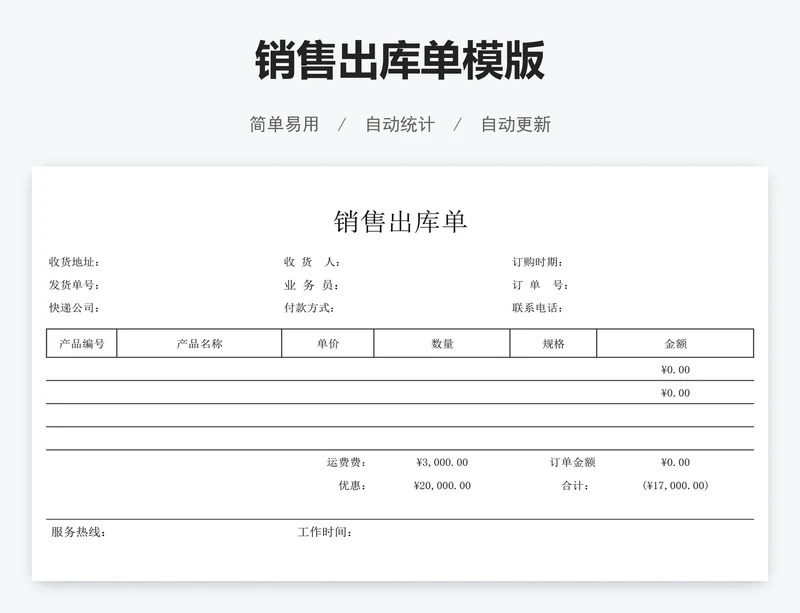Click the 订单号 label
This screenshot has height=613, width=800.
(x=540, y=285)
